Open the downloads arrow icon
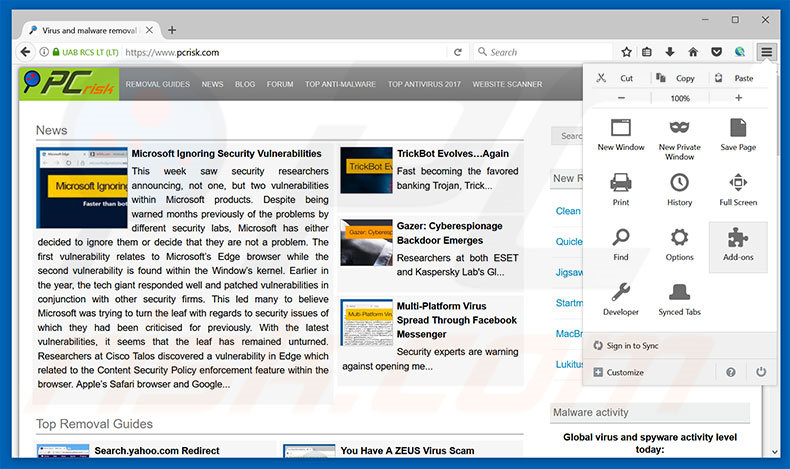Screen dimensions: 790x469 click(x=670, y=52)
